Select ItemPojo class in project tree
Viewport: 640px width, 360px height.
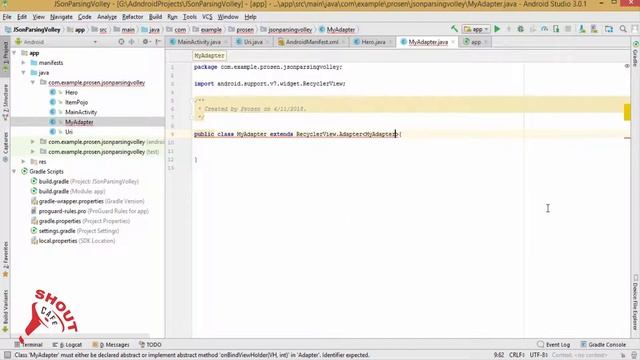(x=76, y=102)
